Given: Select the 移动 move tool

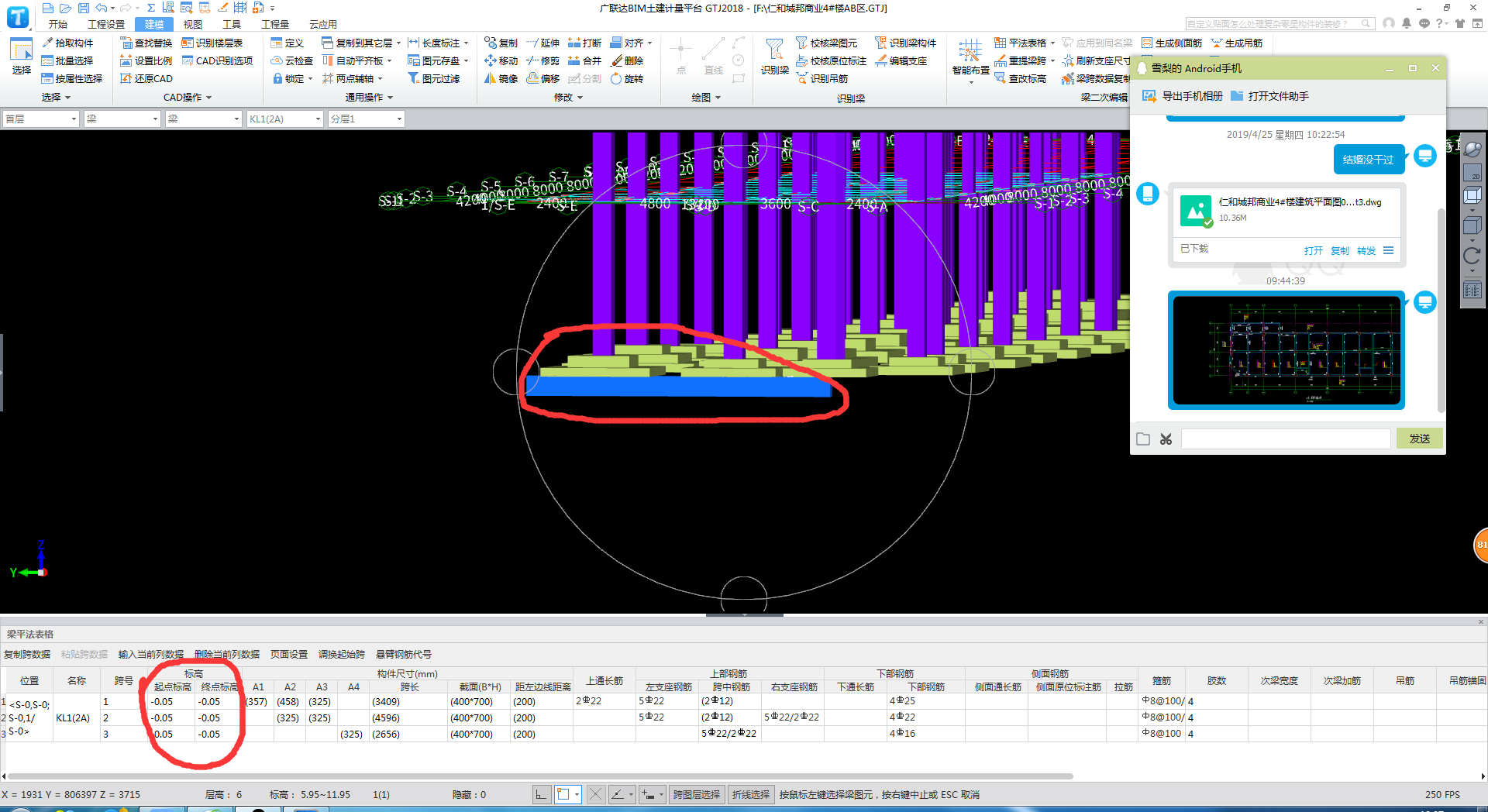Looking at the screenshot, I should tap(501, 60).
